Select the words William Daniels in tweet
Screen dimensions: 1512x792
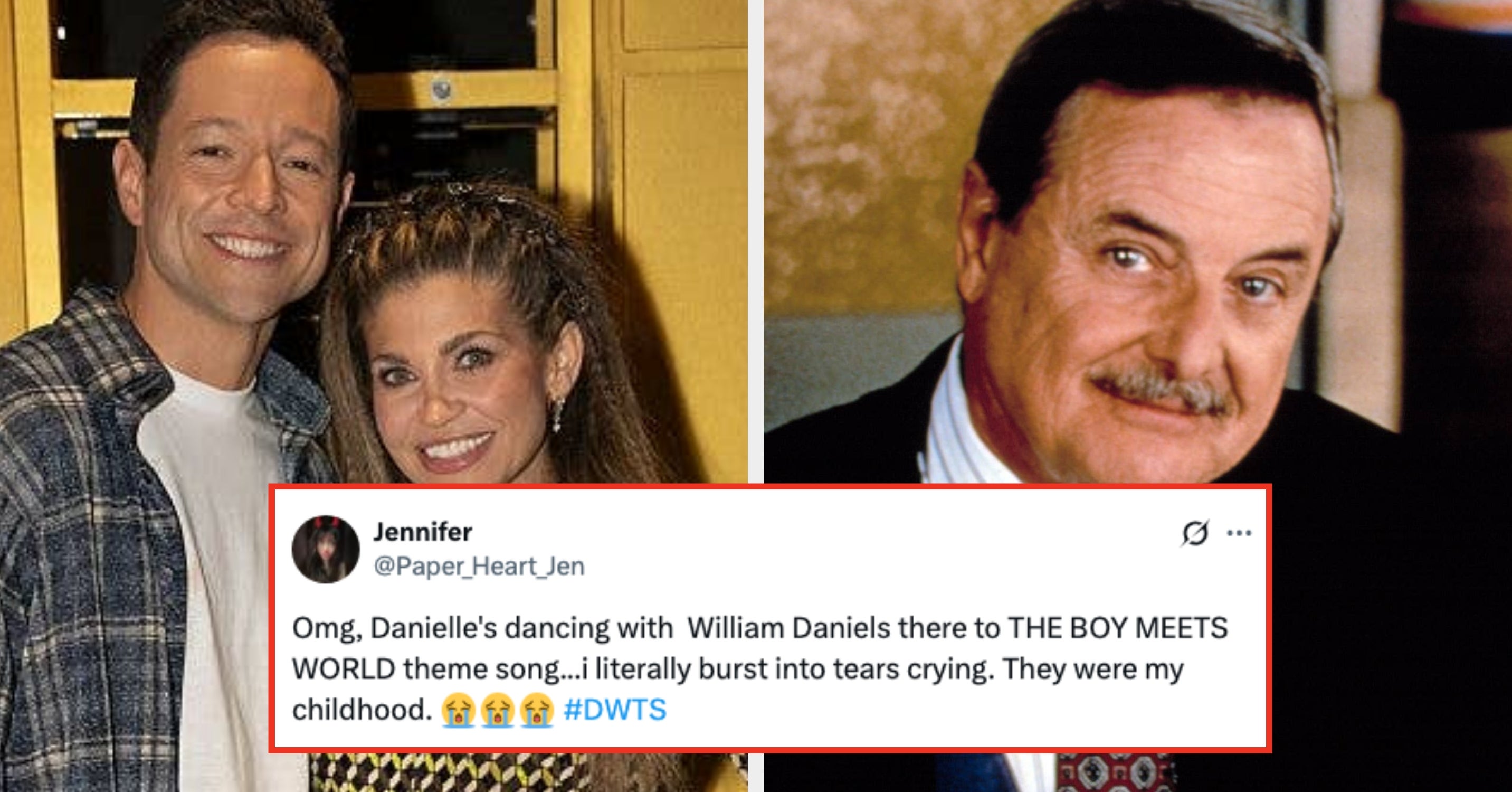(789, 628)
